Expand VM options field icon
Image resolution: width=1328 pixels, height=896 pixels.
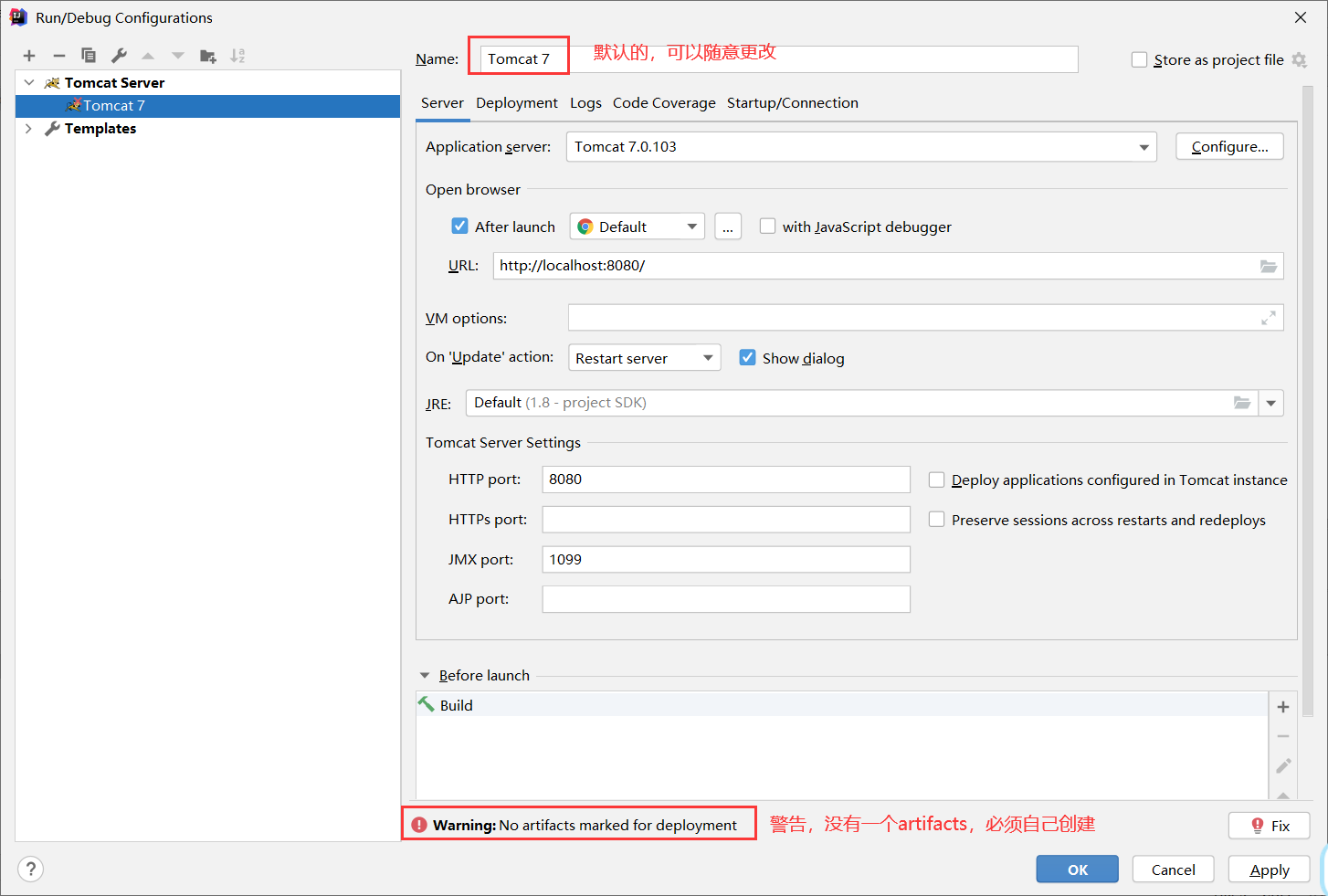(1269, 318)
